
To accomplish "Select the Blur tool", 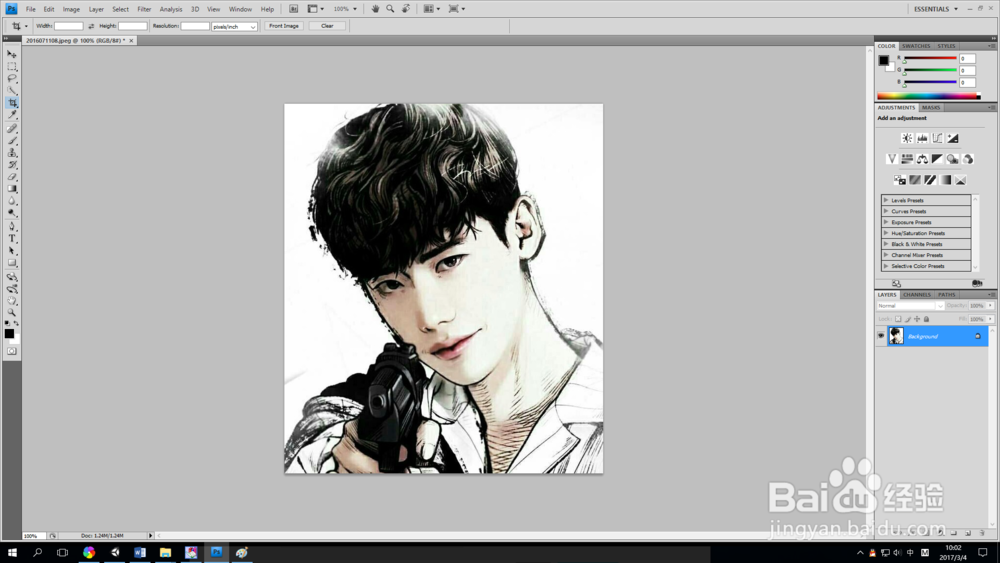I will coord(12,201).
